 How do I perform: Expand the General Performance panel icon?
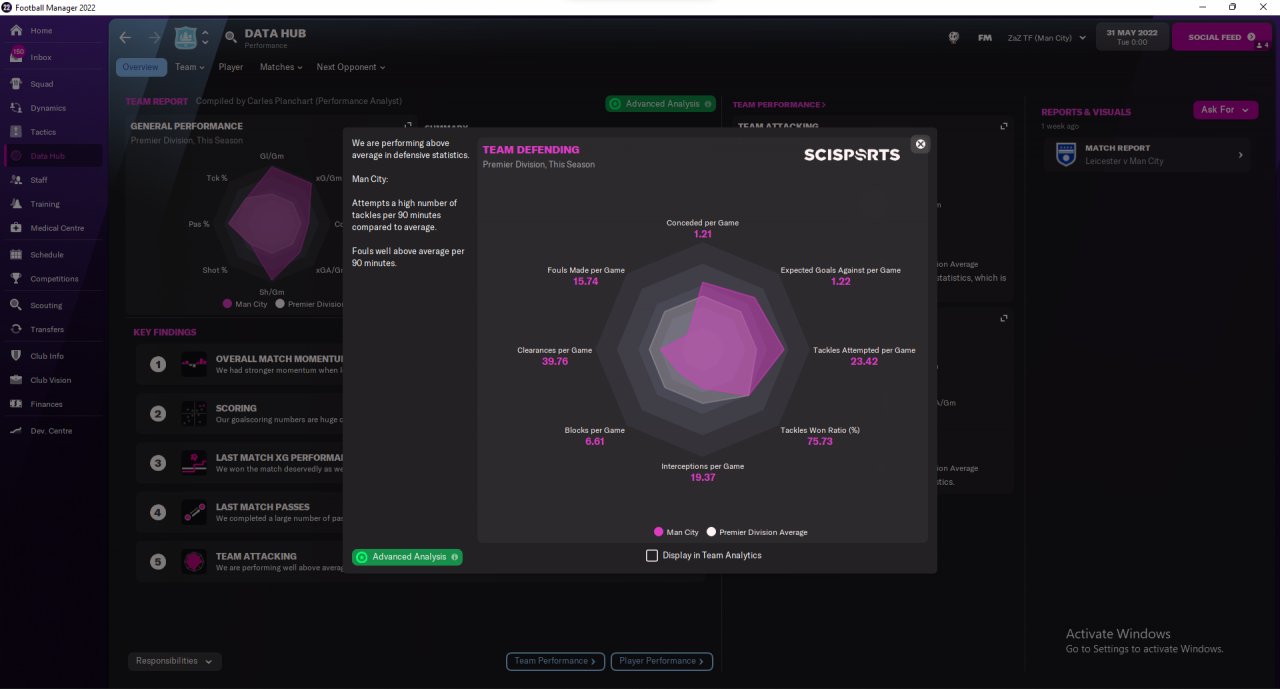click(x=408, y=126)
